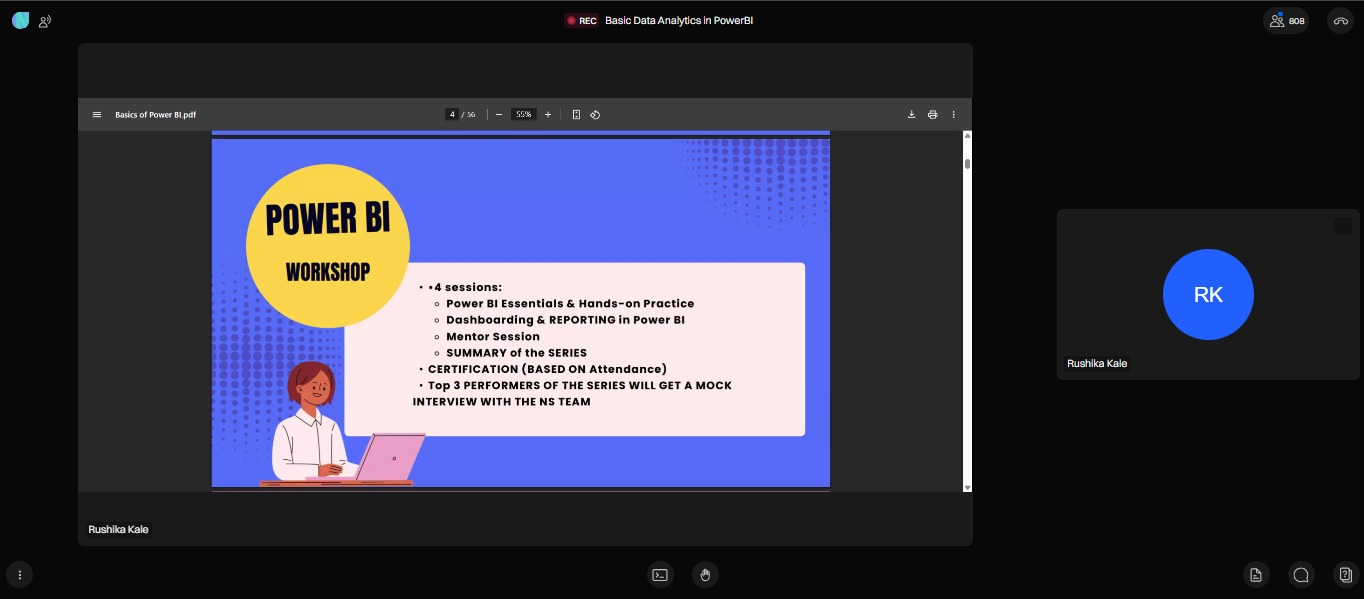Click 'Dashboarding & REPORTING in Power BI' line
Image resolution: width=1364 pixels, height=599 pixels.
tap(565, 320)
